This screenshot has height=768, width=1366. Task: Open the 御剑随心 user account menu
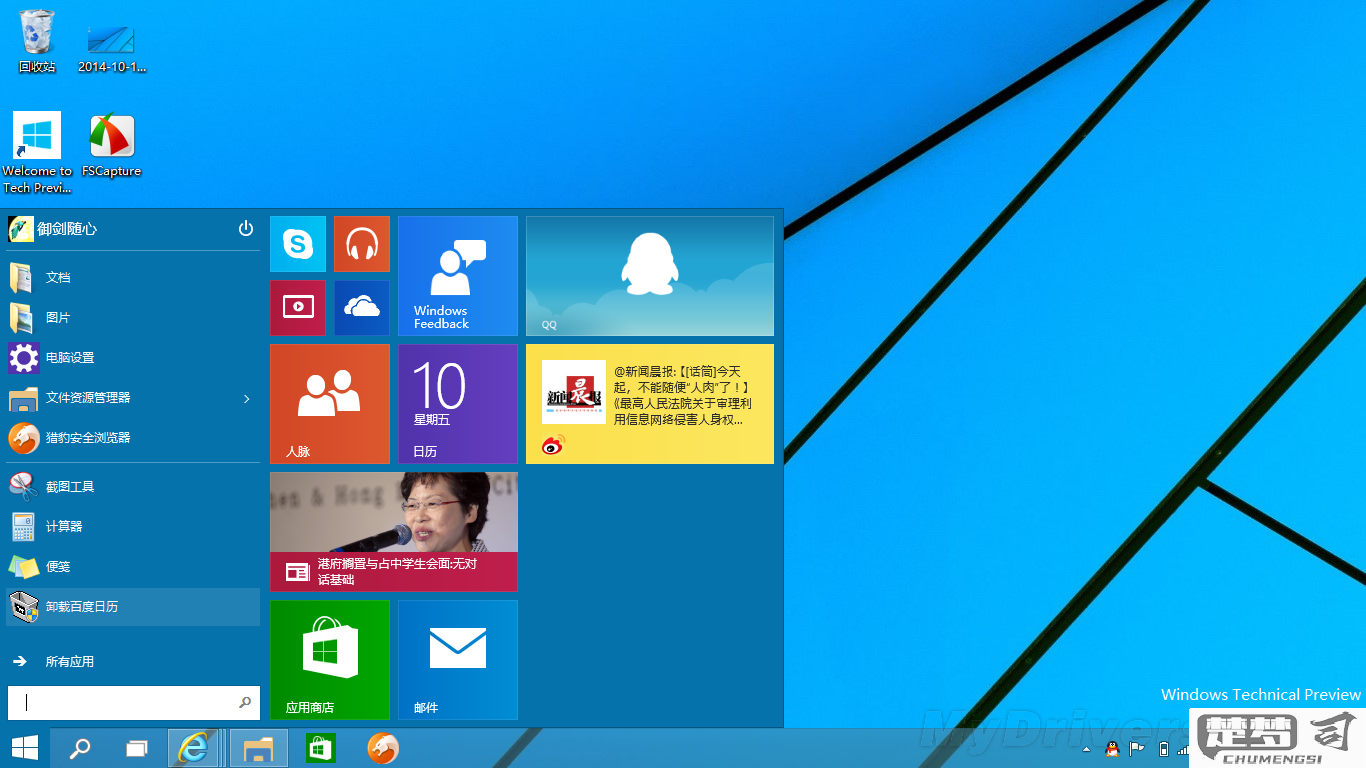[53, 229]
